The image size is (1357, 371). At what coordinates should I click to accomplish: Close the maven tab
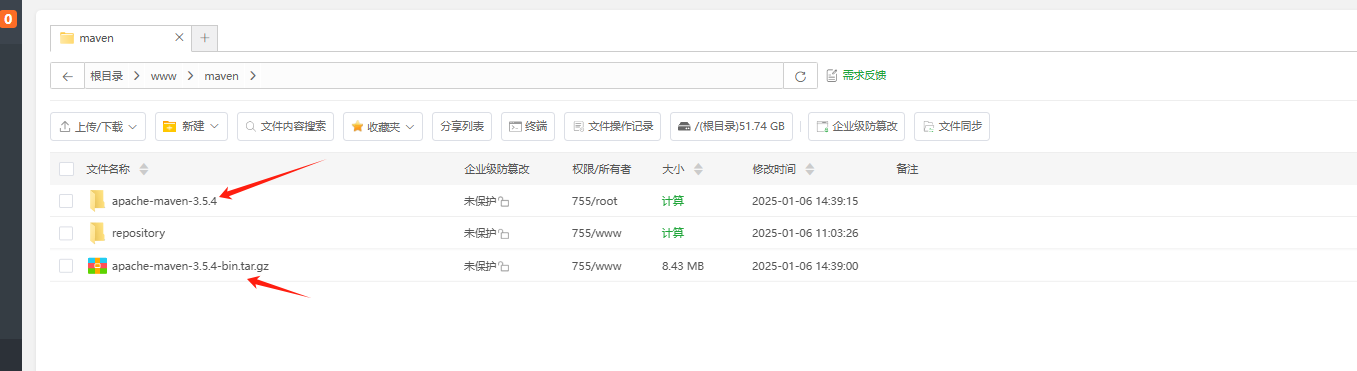(x=179, y=37)
